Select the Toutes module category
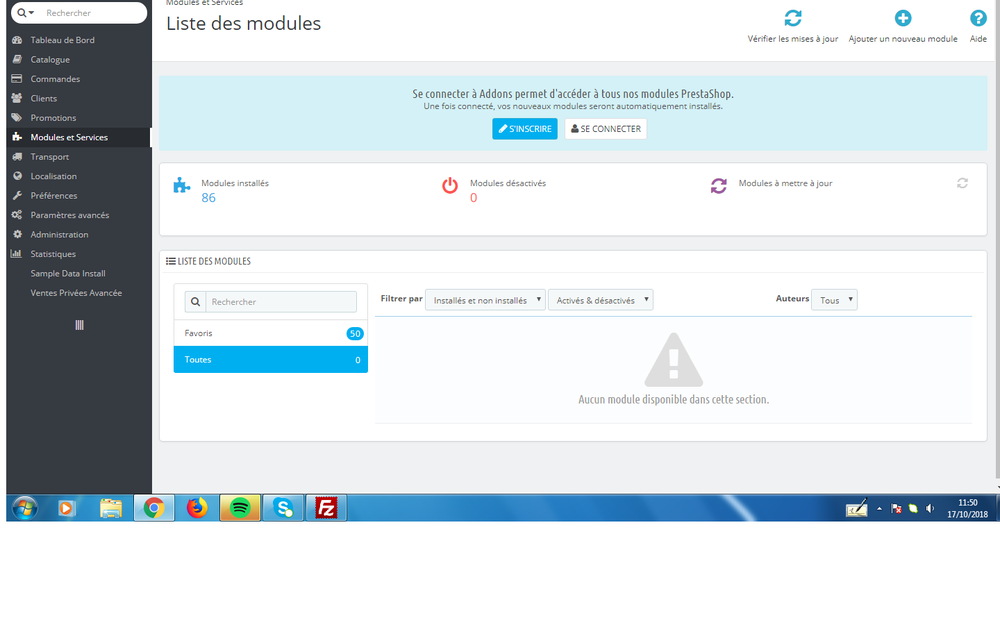Viewport: 1000px width, 625px height. [x=270, y=360]
